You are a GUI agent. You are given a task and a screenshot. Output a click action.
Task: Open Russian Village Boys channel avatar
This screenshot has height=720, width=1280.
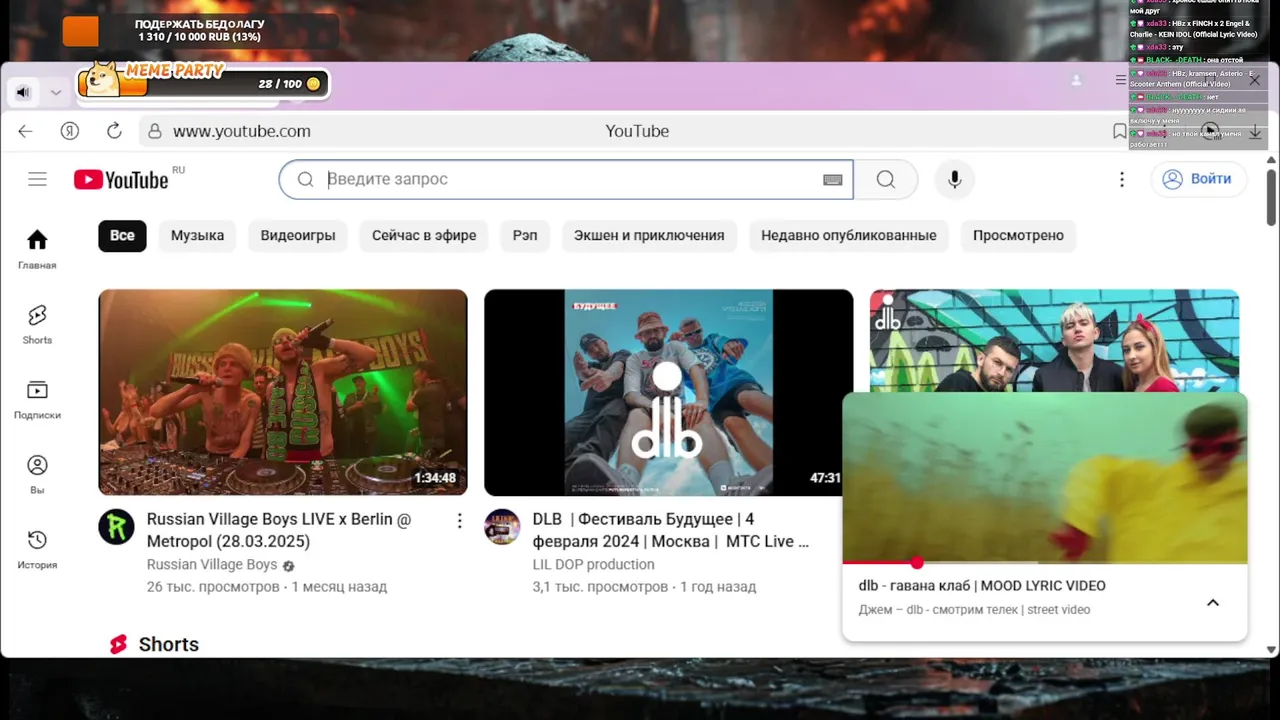click(116, 527)
